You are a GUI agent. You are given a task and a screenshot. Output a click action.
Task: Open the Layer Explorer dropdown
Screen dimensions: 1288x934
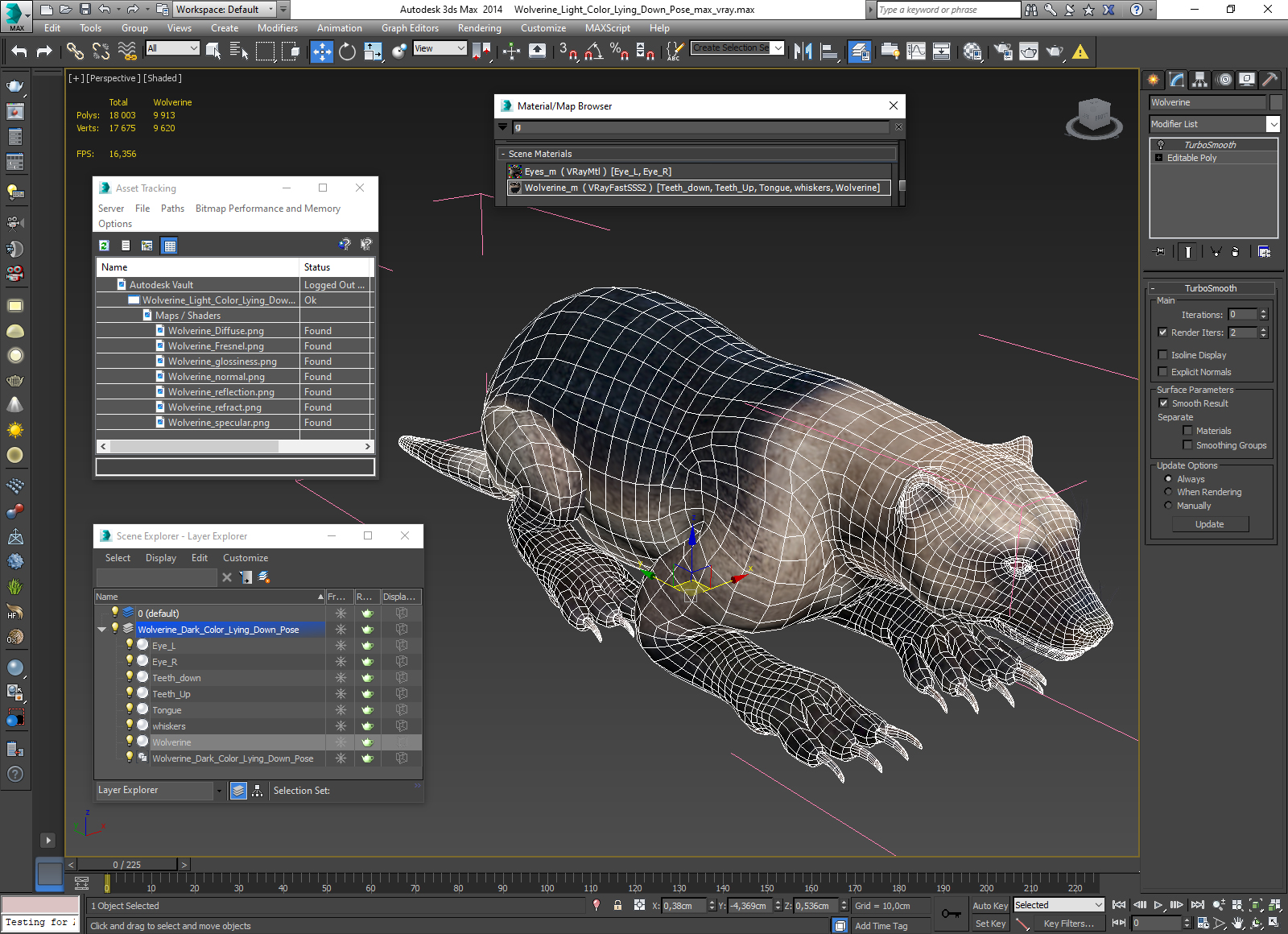click(218, 791)
